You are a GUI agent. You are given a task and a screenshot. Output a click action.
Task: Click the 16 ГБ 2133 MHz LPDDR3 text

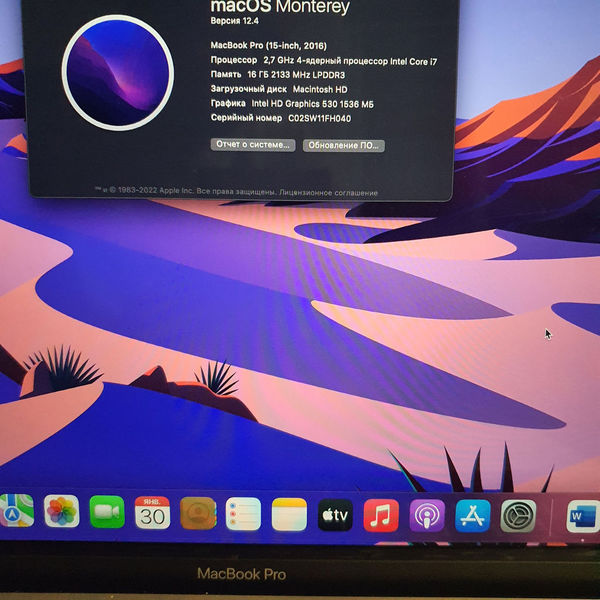click(296, 75)
